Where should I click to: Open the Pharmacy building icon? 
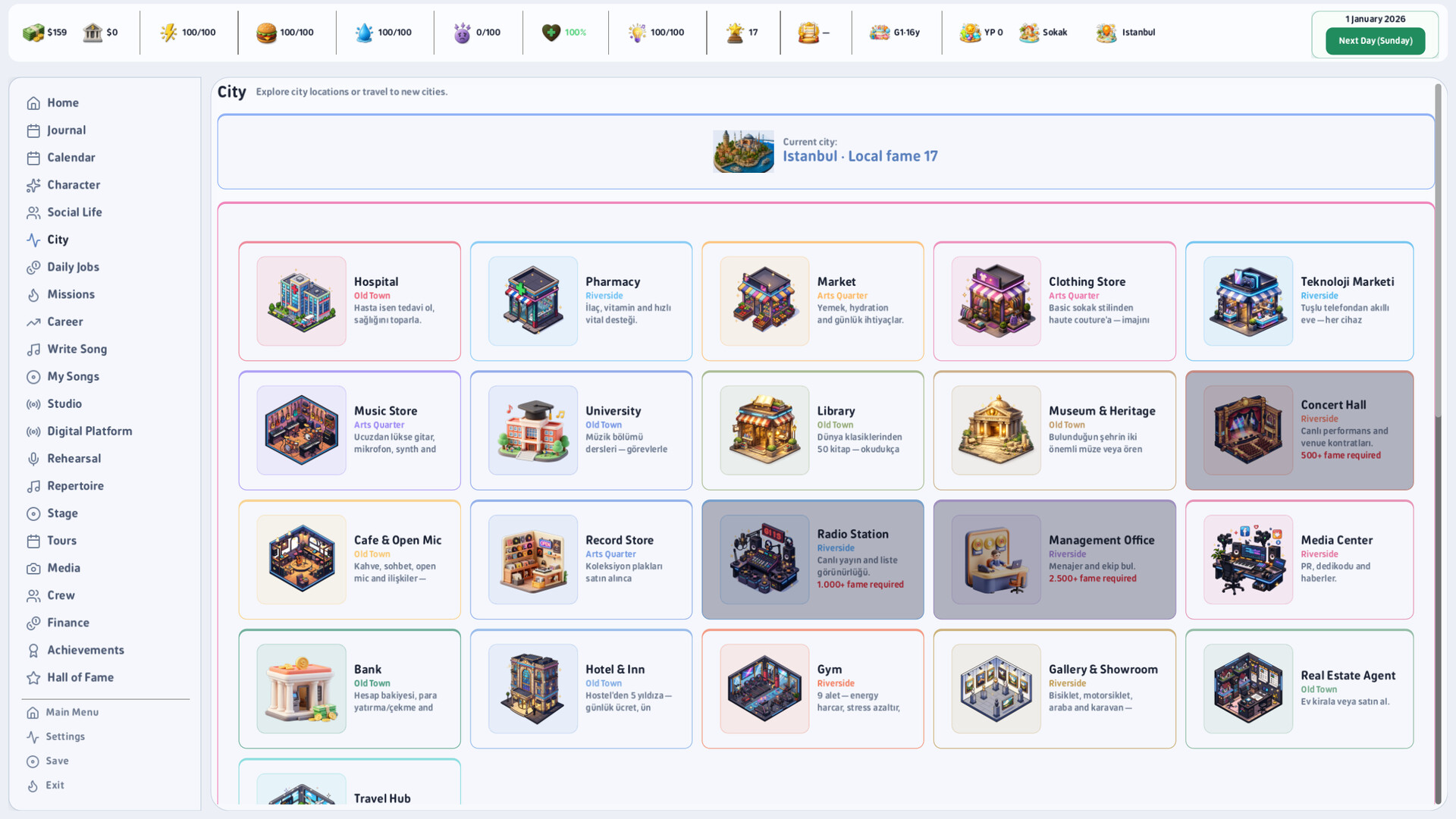(x=533, y=301)
